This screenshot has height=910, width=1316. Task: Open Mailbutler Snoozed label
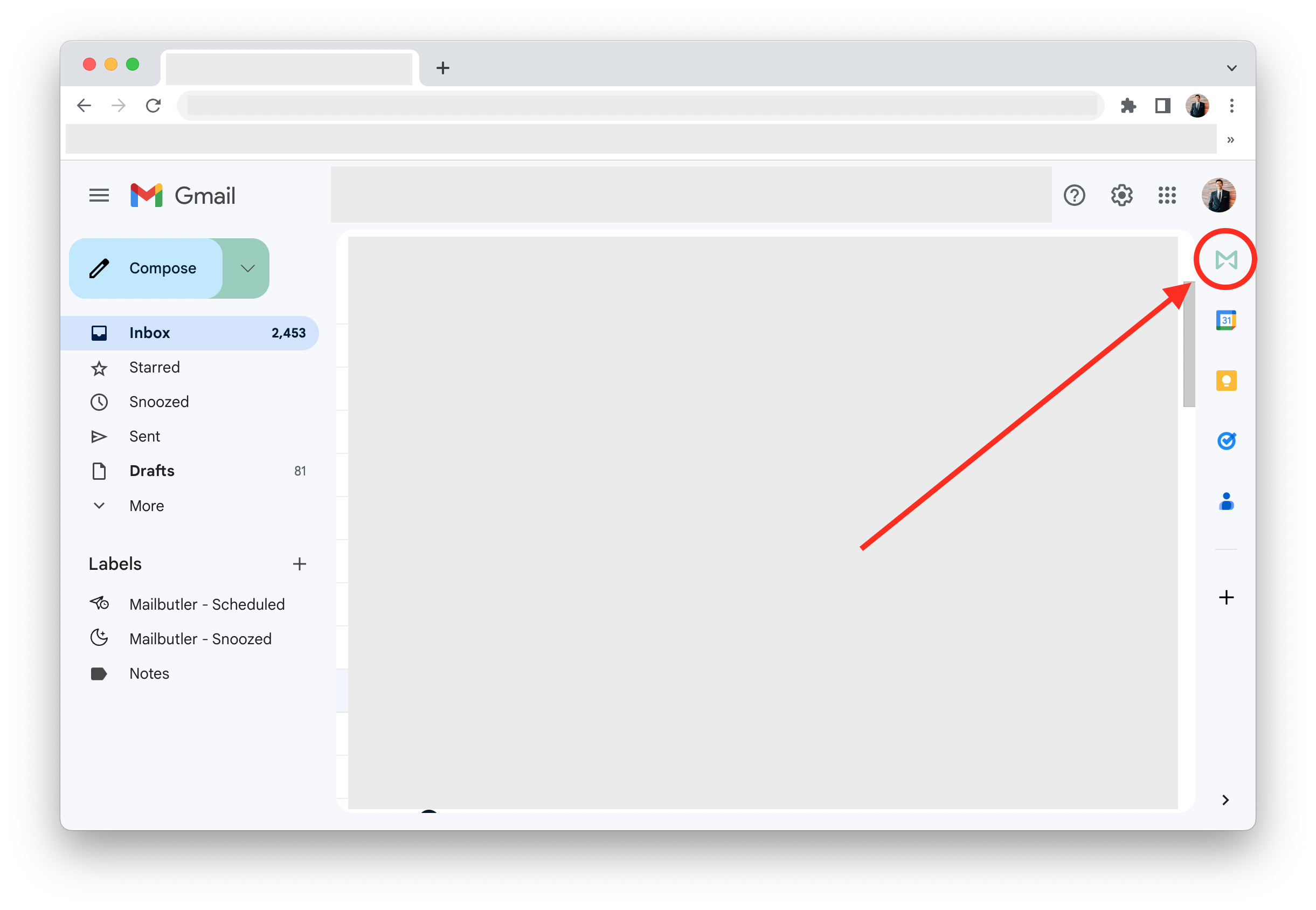pos(200,638)
